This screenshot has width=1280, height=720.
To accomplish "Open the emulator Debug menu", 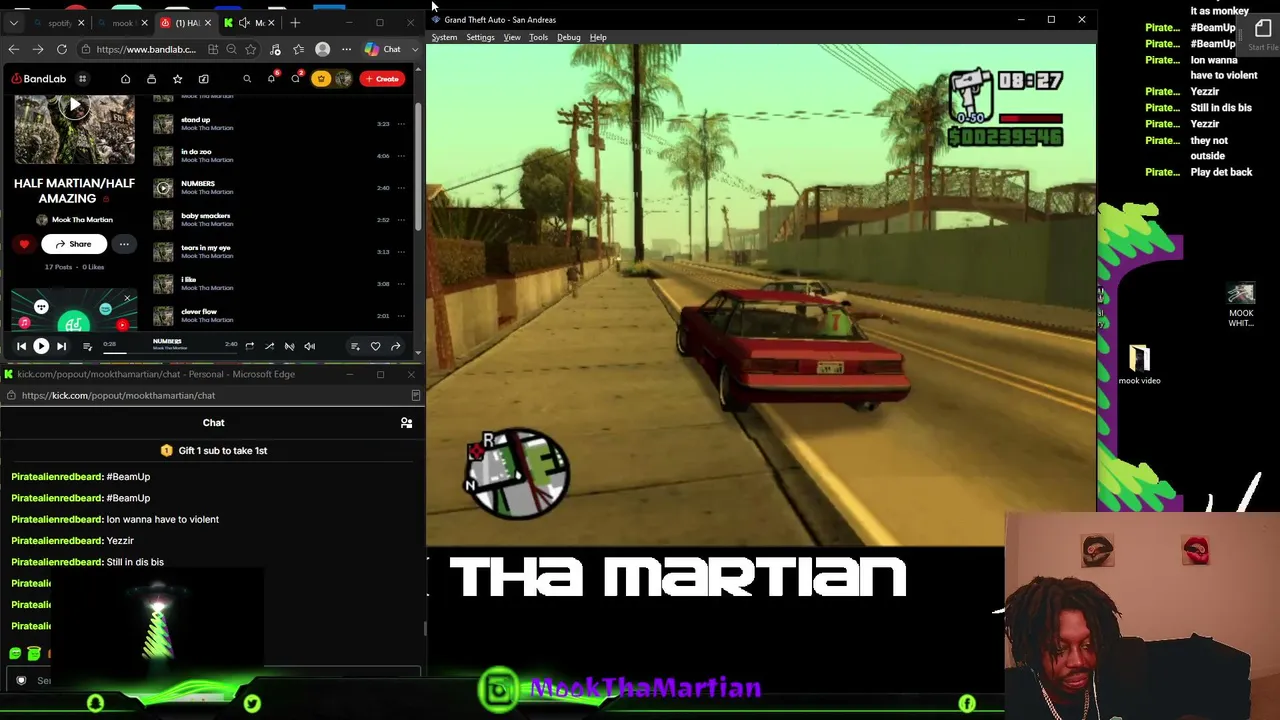I will pos(568,37).
